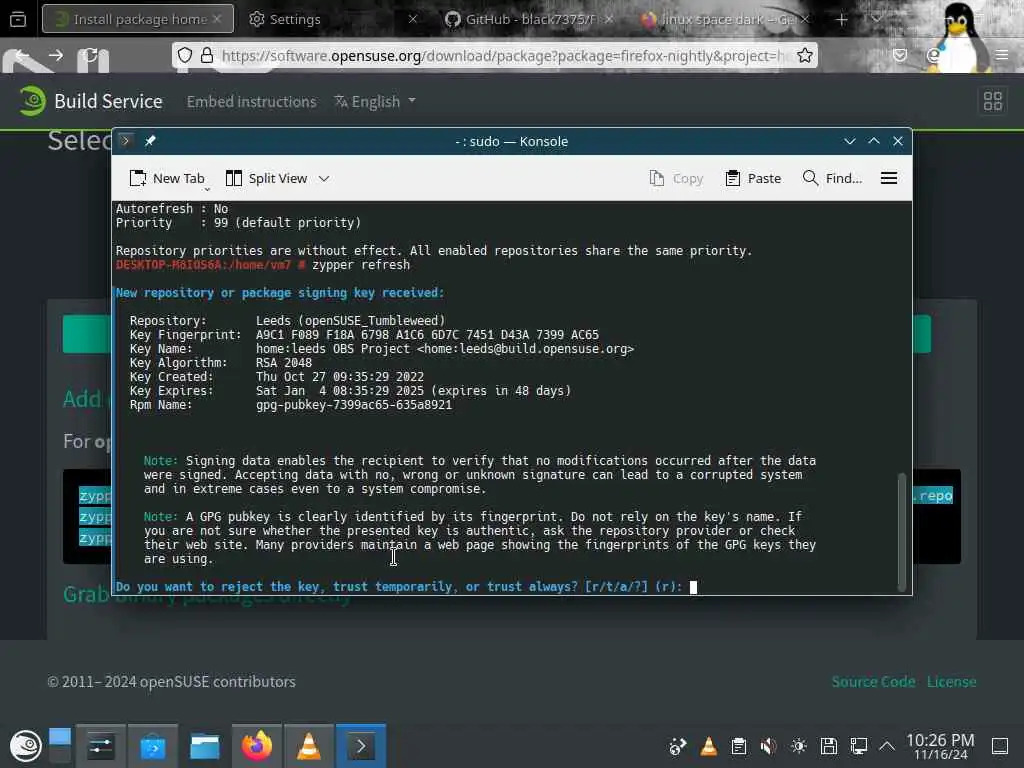This screenshot has width=1024, height=768.
Task: Click the site padlock icon
Action: click(x=207, y=56)
